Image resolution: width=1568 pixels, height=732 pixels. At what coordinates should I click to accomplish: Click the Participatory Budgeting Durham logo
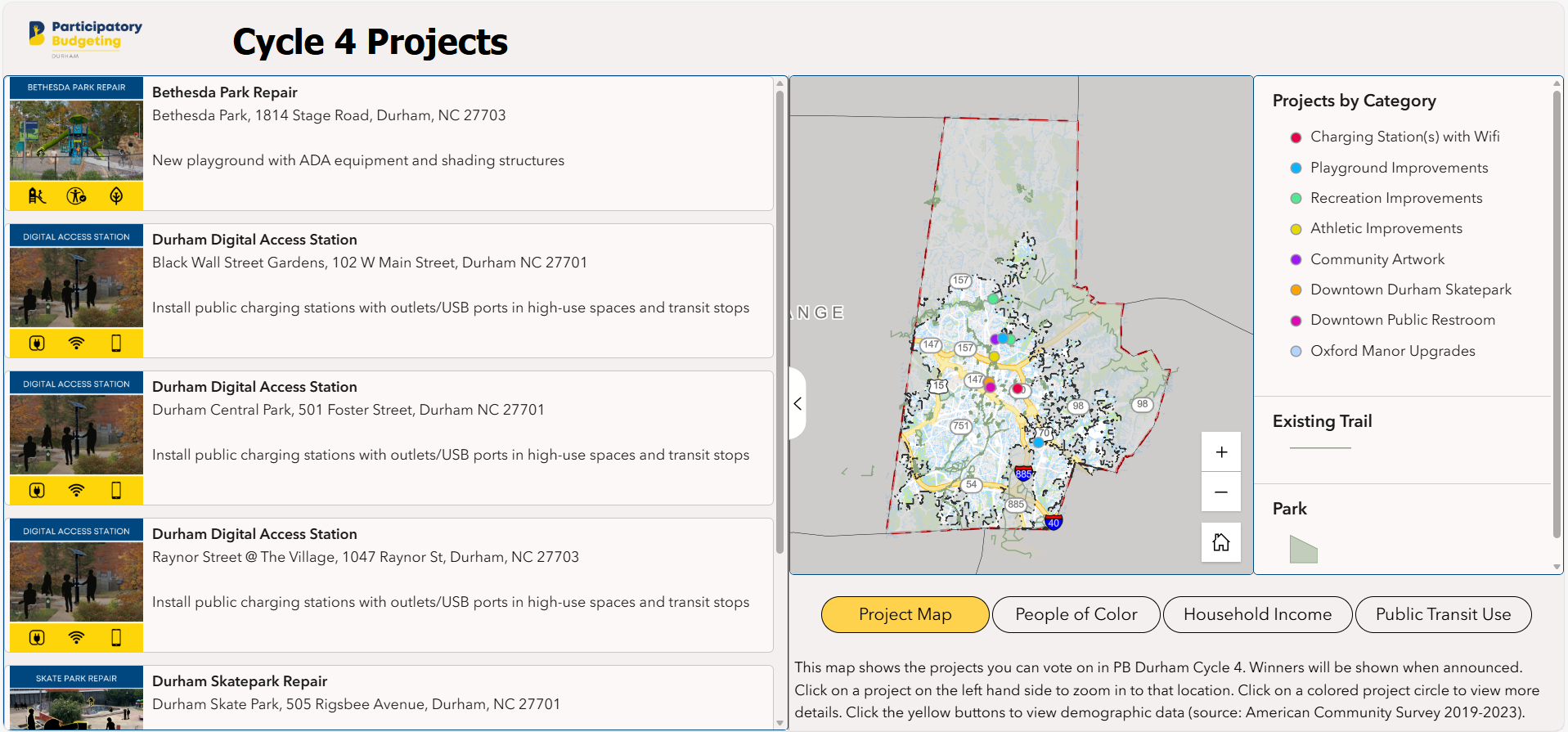85,38
